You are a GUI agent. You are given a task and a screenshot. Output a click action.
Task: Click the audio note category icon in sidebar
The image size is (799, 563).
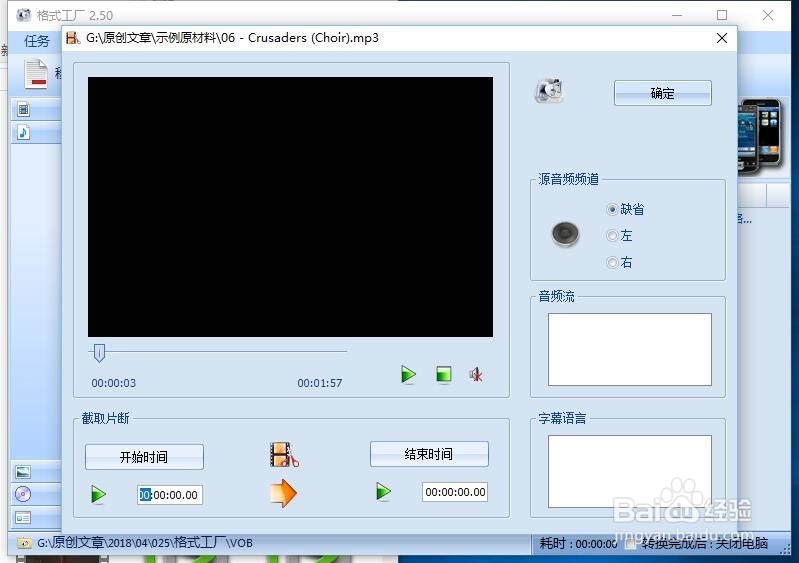tap(23, 132)
